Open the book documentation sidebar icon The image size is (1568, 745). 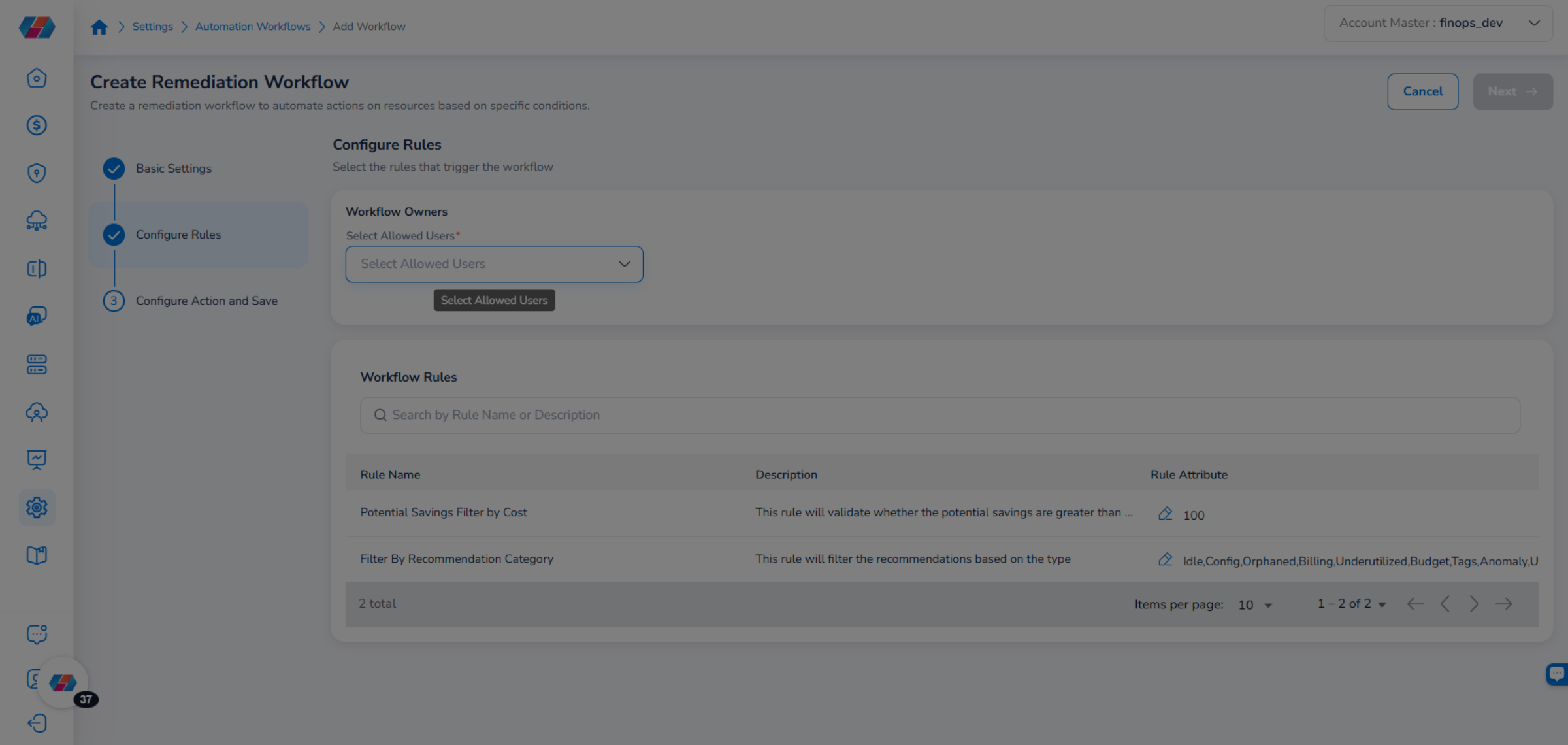click(x=37, y=555)
